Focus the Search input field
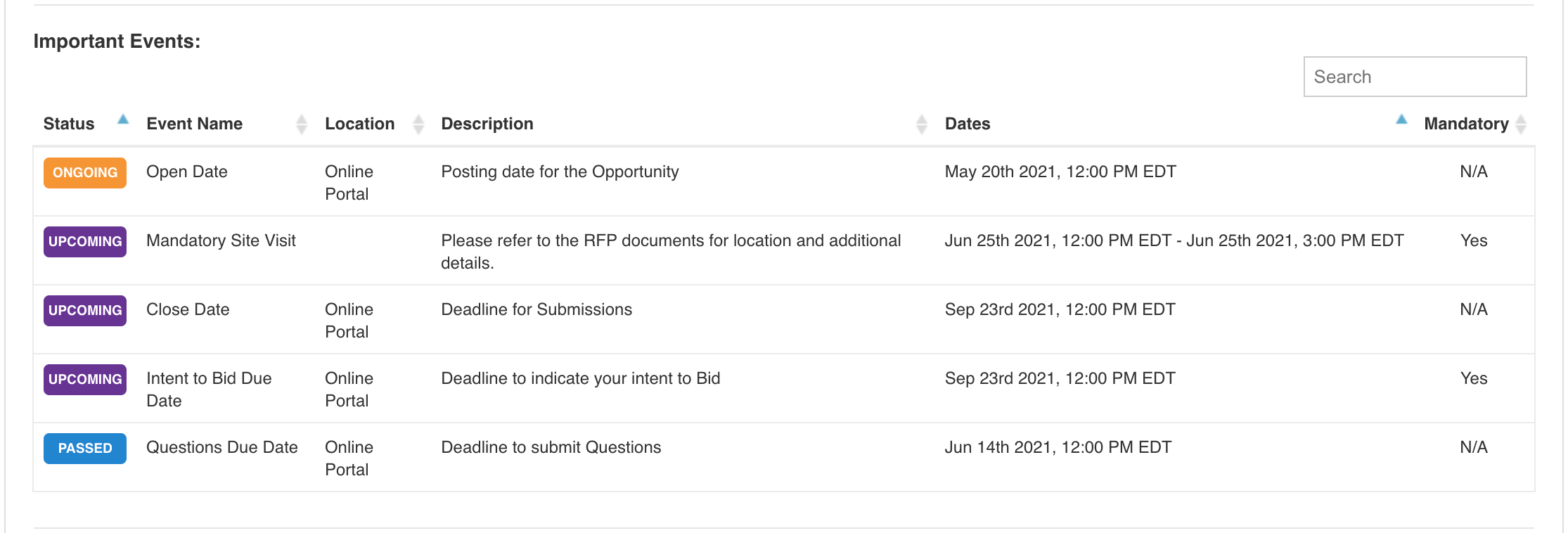 point(1415,77)
